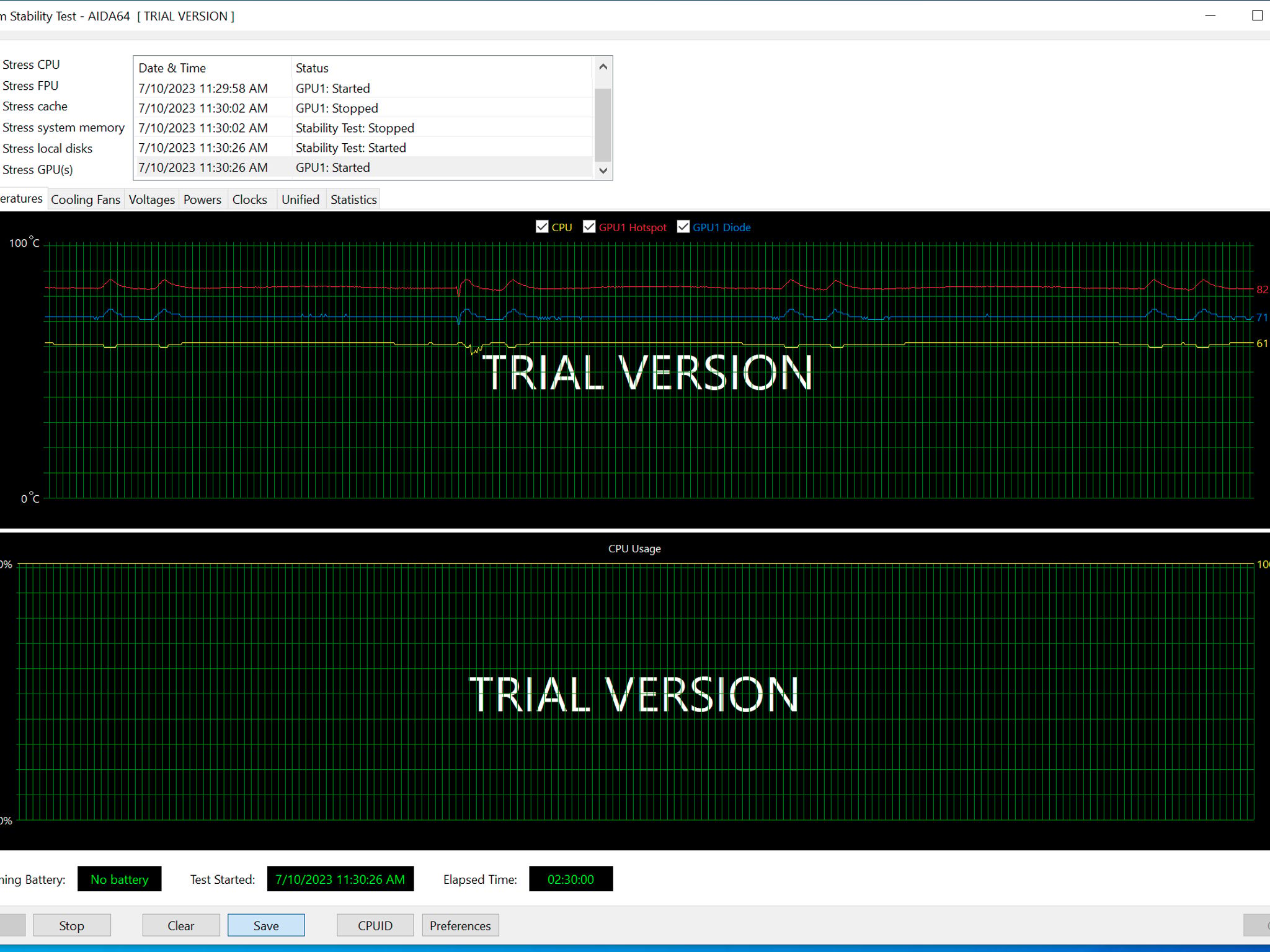Screen dimensions: 1270x952
Task: Click the 'No battery' status field
Action: pyautogui.click(x=120, y=879)
